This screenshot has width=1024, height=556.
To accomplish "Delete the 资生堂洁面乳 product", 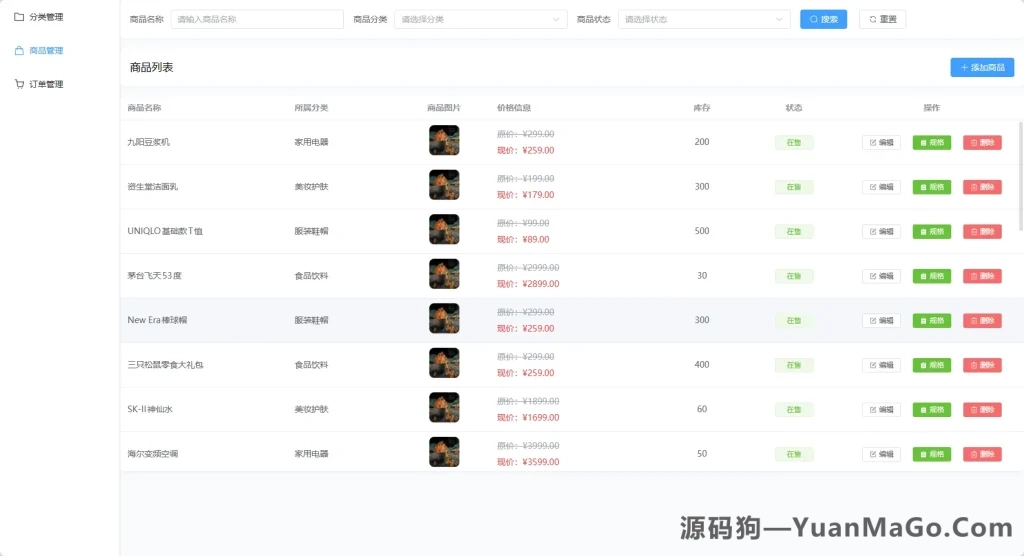I will 982,187.
